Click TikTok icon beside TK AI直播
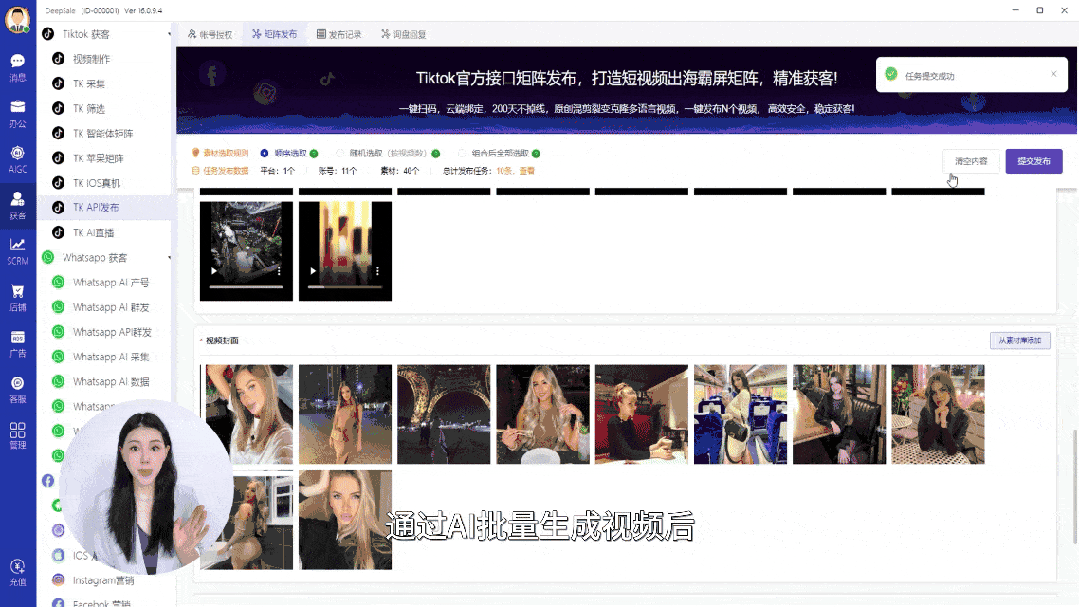Screen dimensions: 1079x607 tap(58, 233)
